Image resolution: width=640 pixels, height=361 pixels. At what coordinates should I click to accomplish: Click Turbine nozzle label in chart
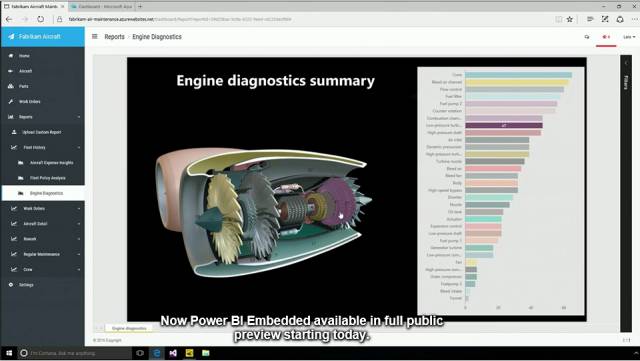point(449,161)
